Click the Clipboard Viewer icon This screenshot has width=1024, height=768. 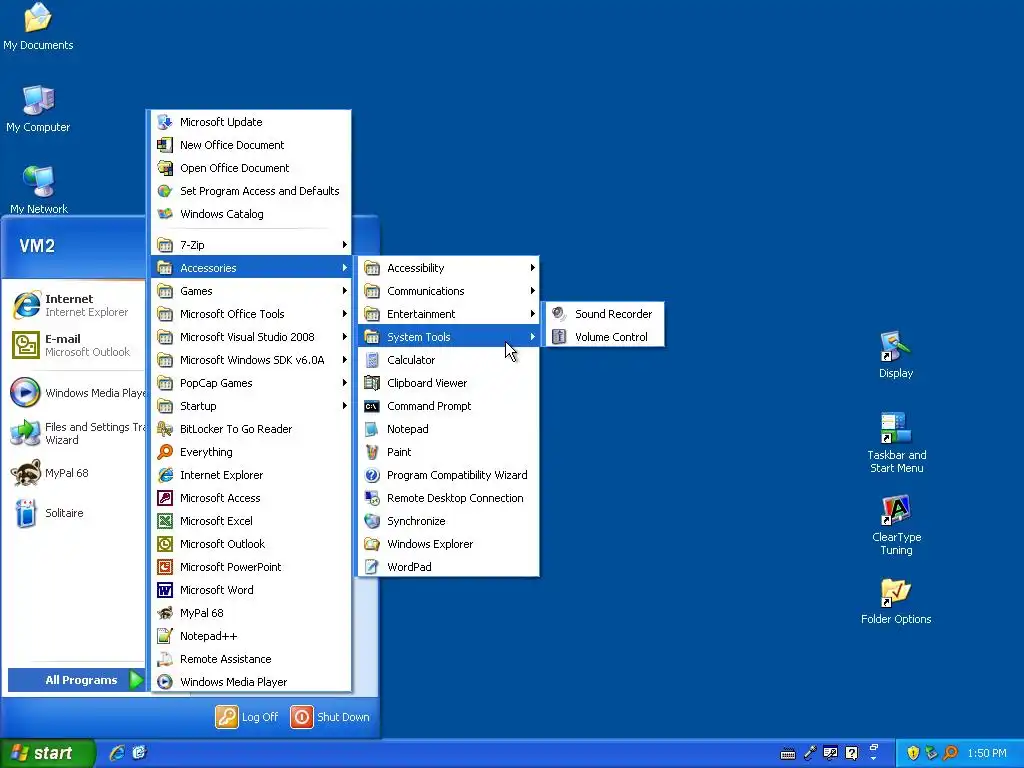click(372, 383)
